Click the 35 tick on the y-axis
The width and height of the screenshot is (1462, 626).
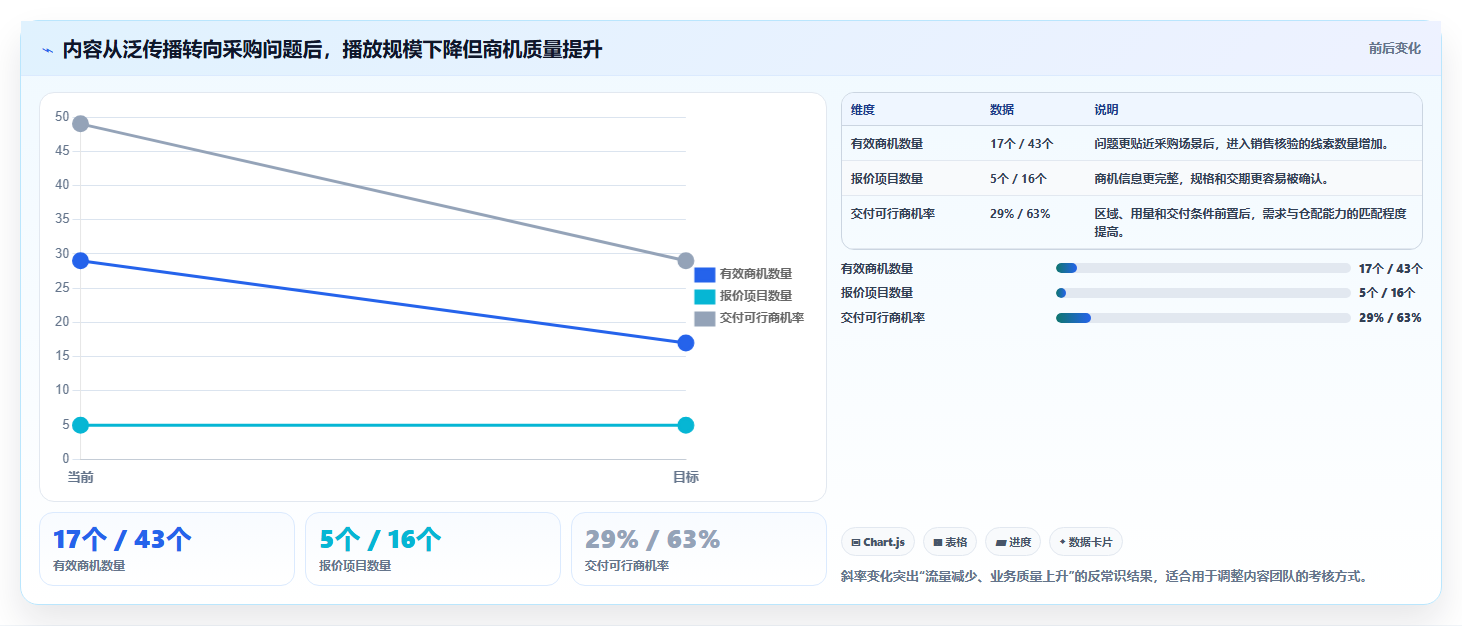coord(62,219)
